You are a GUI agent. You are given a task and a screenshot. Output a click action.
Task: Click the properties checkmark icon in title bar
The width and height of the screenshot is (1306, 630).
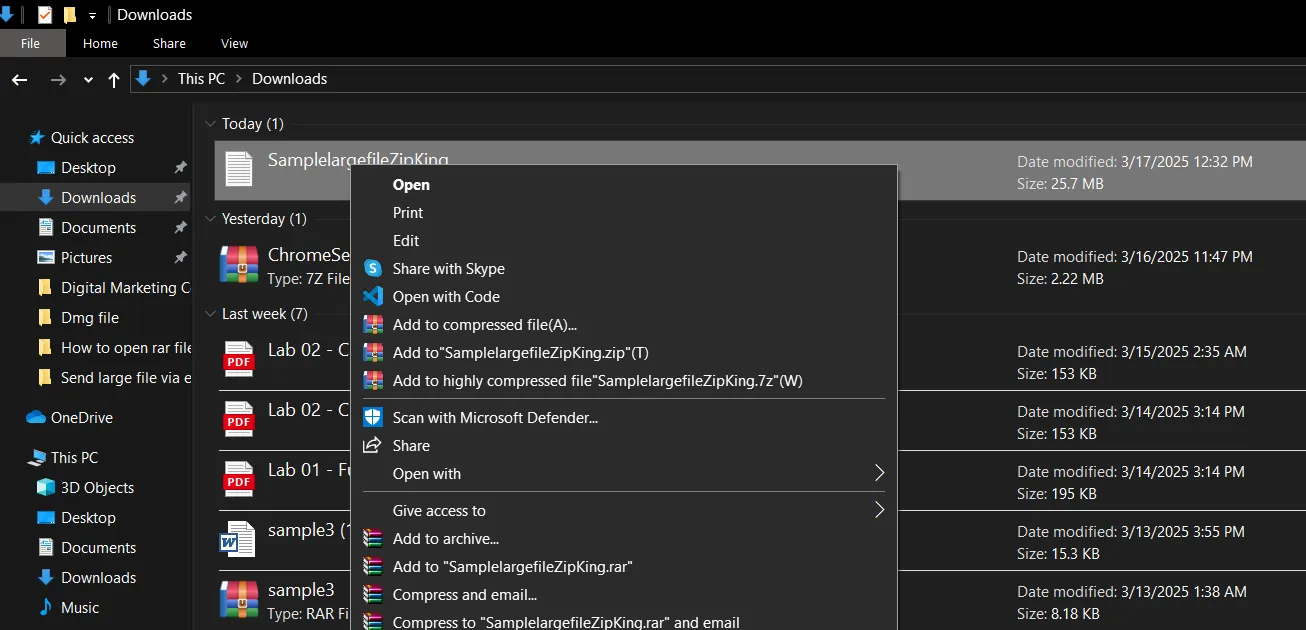pos(45,15)
